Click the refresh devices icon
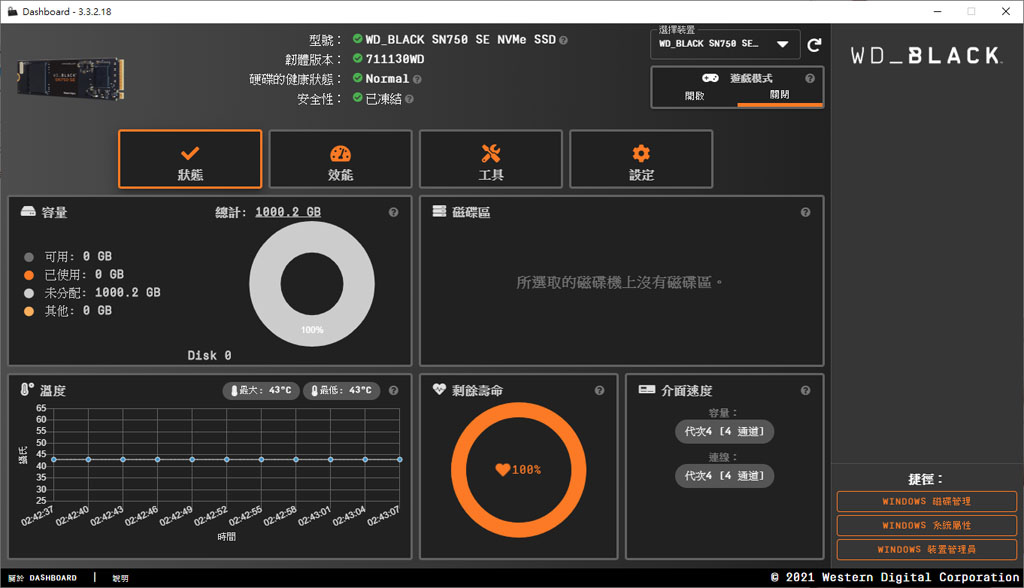Viewport: 1024px width, 588px height. pyautogui.click(x=814, y=45)
